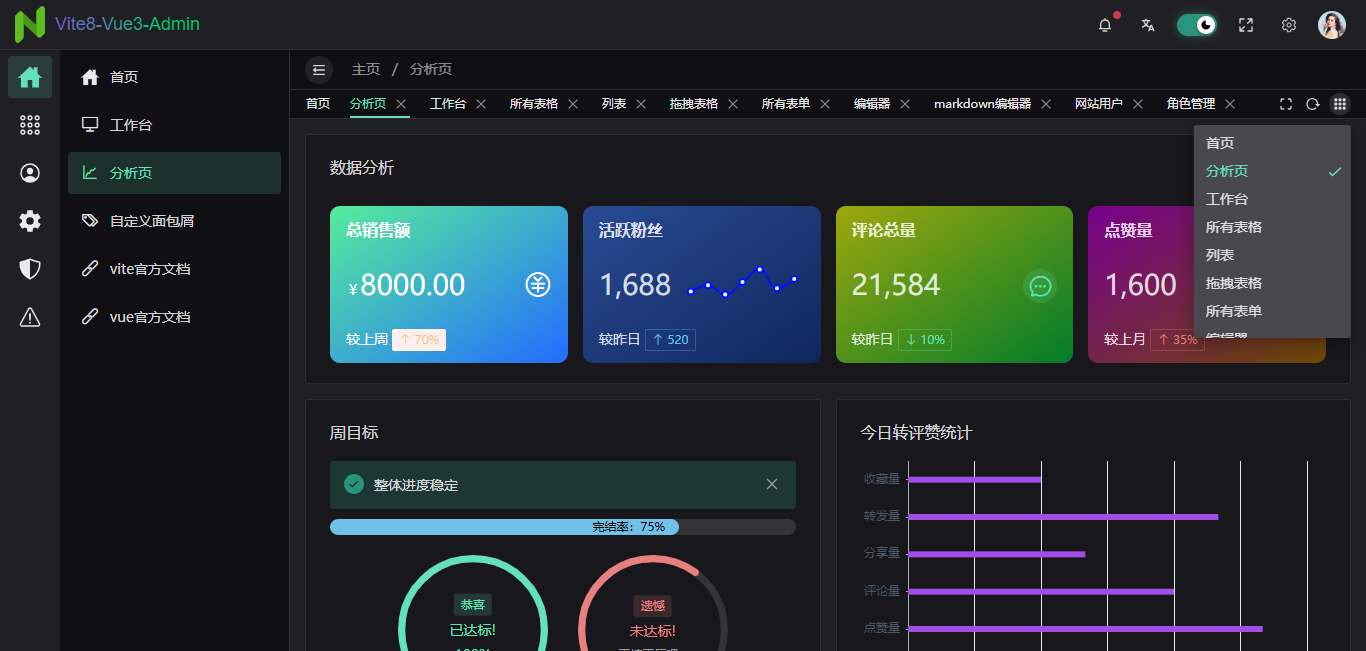Choose 所有表格 from the tab dropdown list

pos(1272,227)
